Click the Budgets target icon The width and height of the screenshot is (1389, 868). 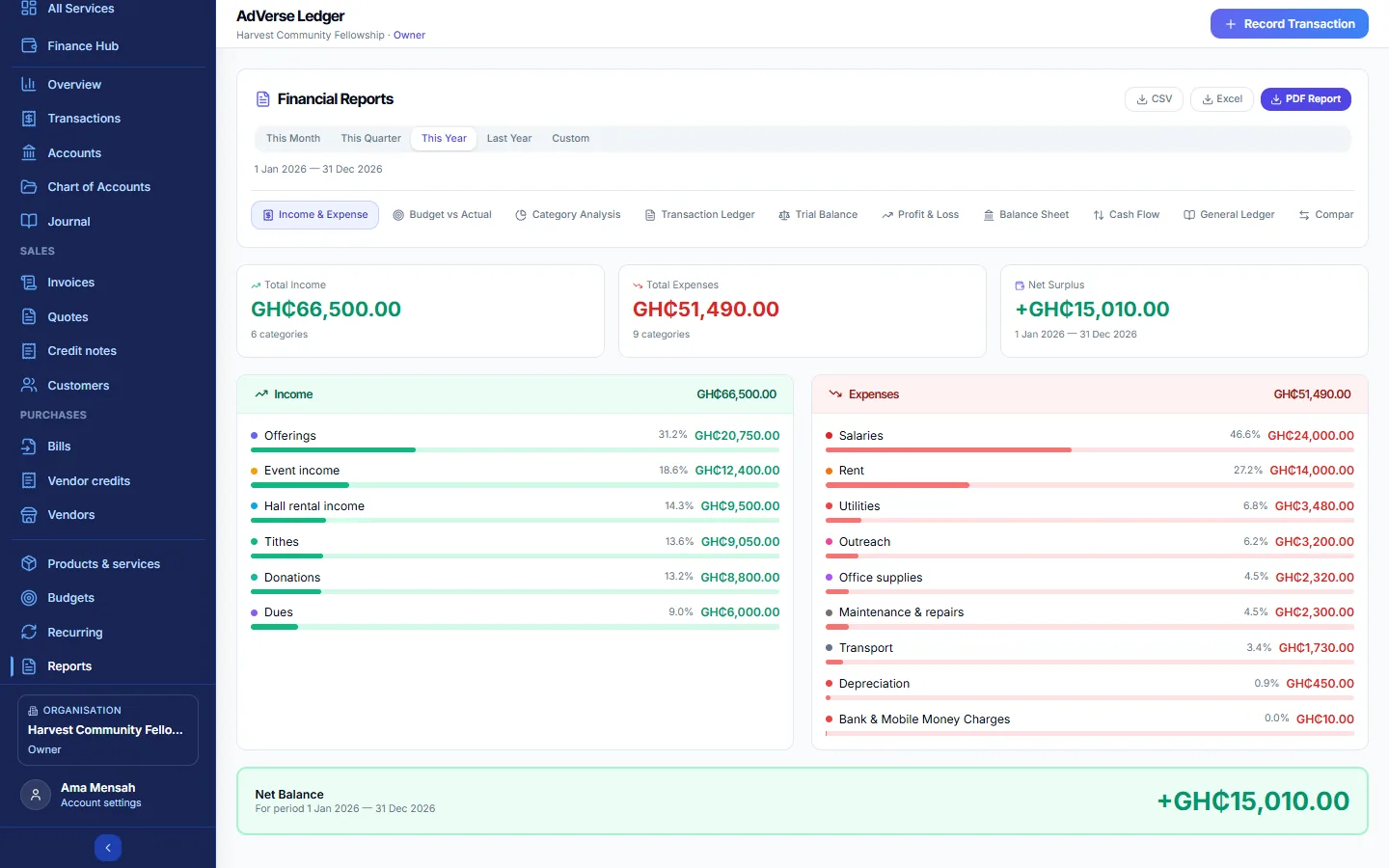(x=29, y=598)
